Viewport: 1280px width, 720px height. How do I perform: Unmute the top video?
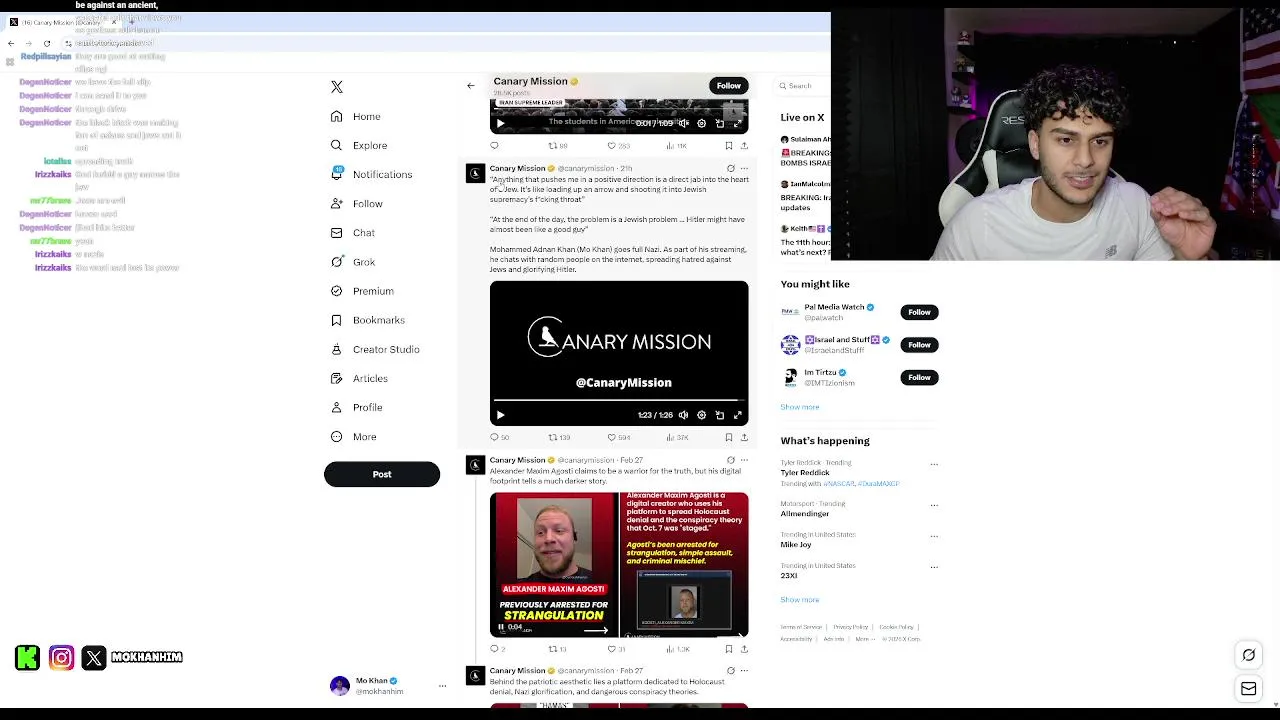pos(684,123)
